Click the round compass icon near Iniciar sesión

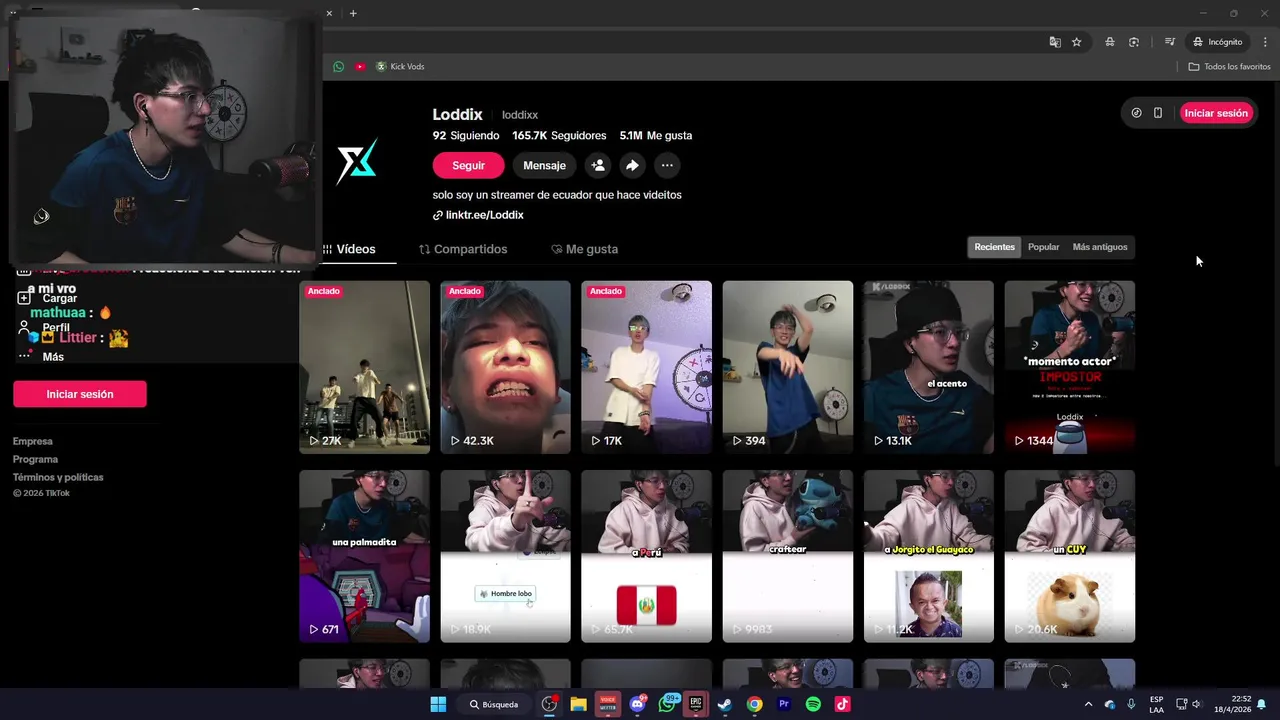pos(1136,113)
